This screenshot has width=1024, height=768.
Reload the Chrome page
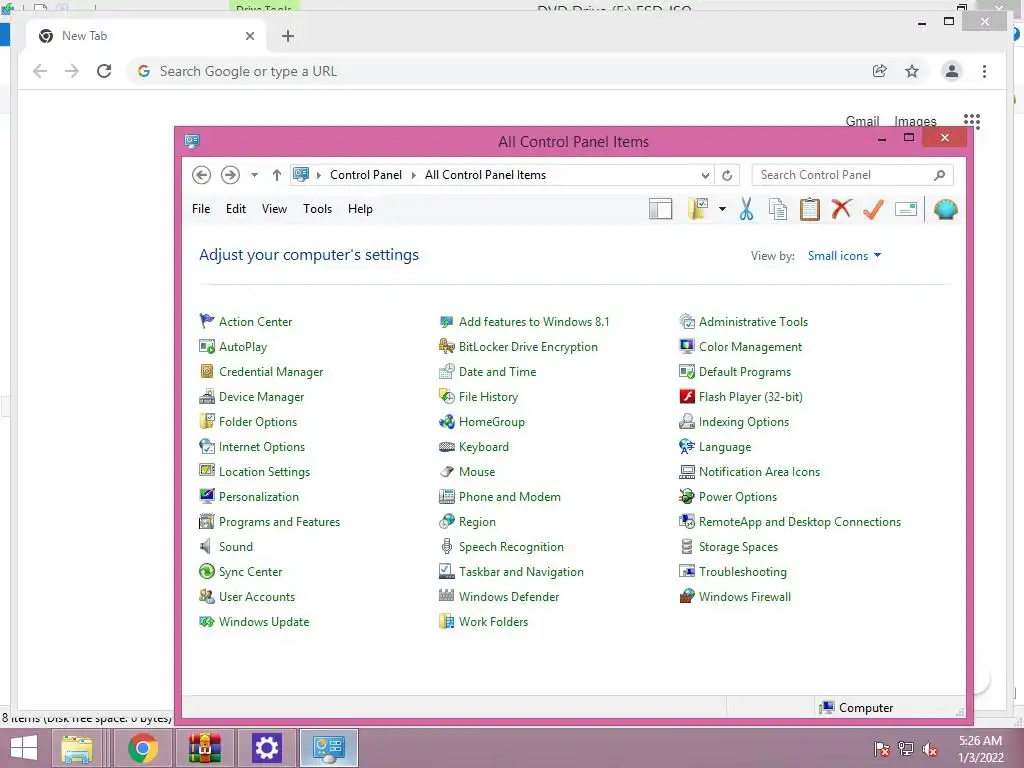(x=104, y=71)
